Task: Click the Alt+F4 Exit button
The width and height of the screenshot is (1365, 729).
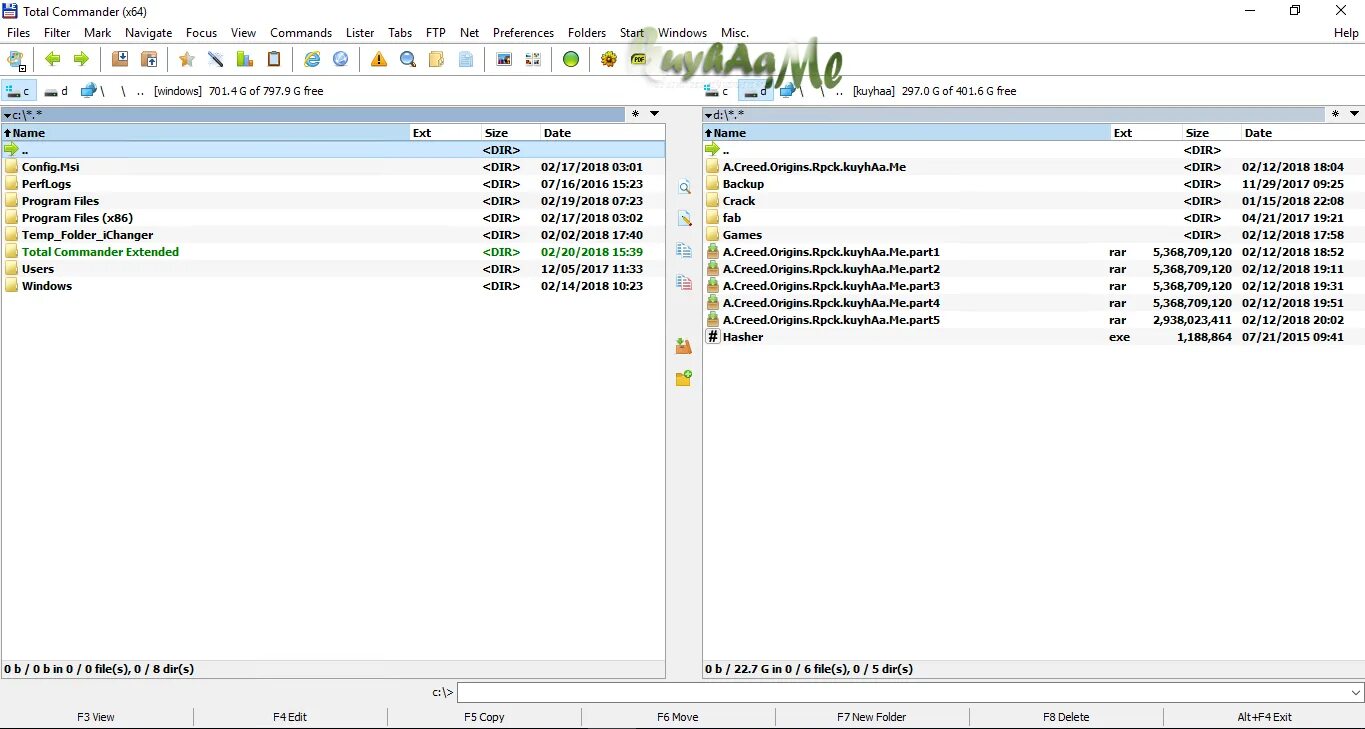Action: [x=1264, y=717]
